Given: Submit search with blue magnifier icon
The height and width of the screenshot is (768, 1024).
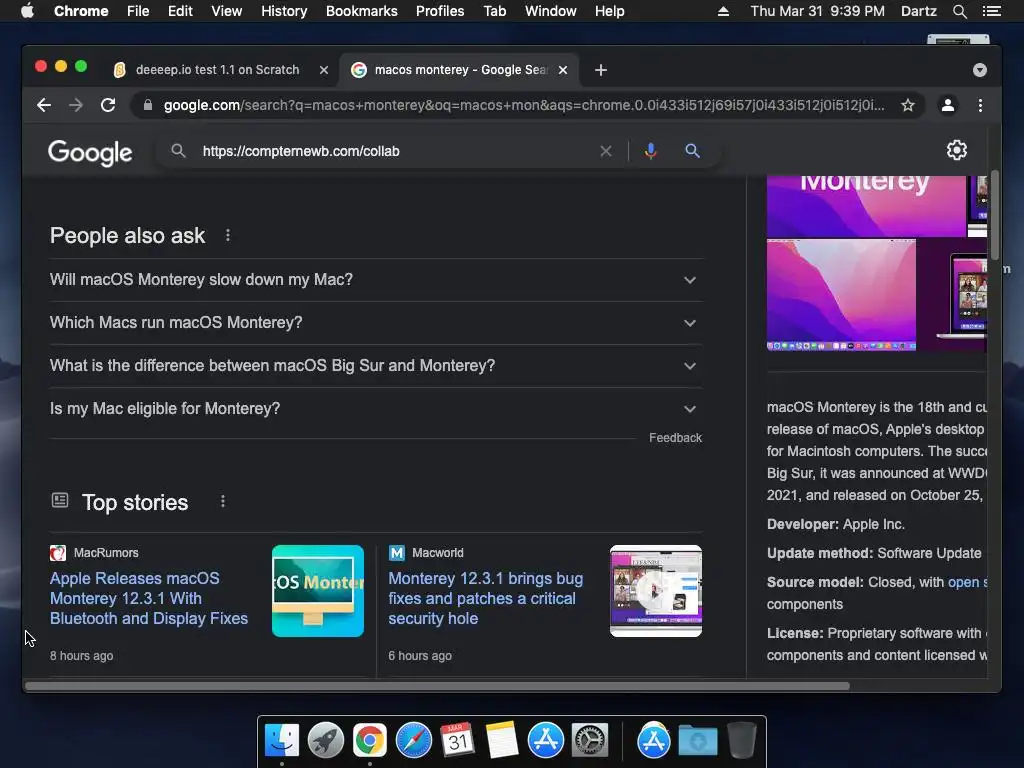Looking at the screenshot, I should [x=692, y=152].
